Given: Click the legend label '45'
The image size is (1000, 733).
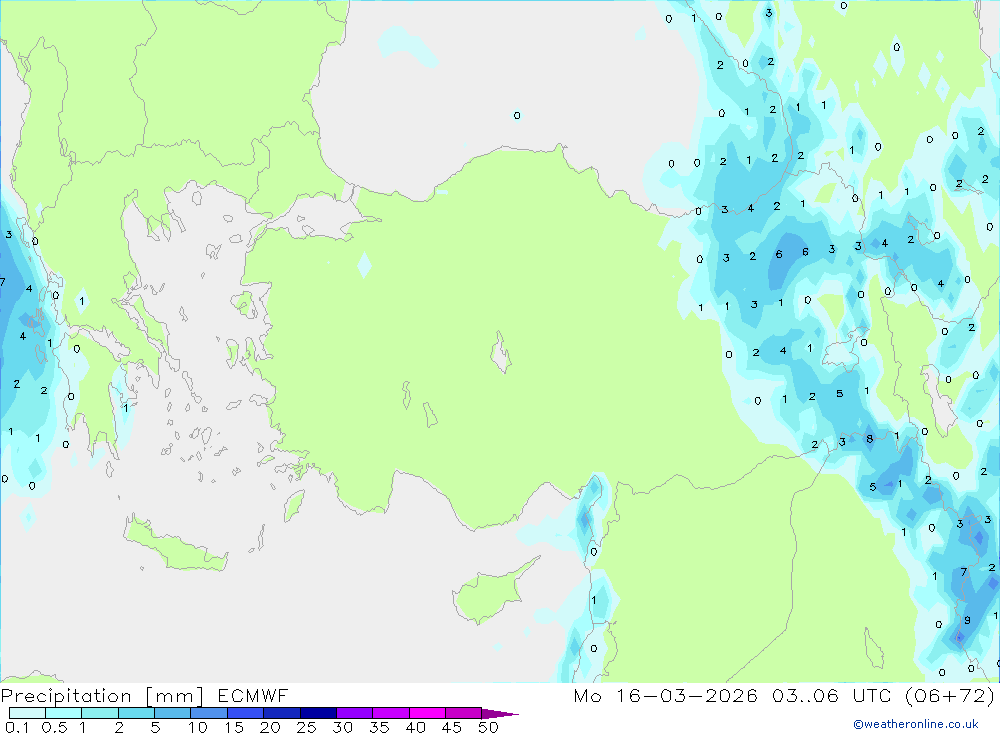Looking at the screenshot, I should coord(452,727).
